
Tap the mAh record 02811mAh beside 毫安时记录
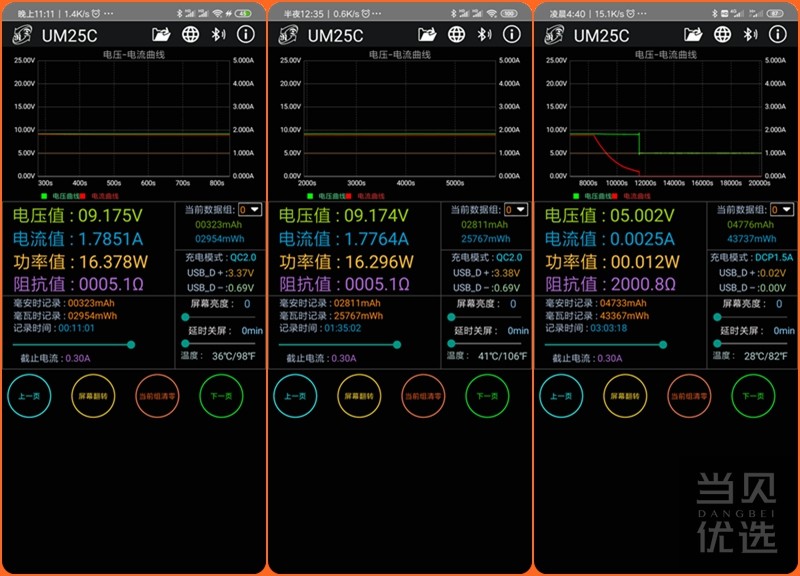(x=357, y=303)
